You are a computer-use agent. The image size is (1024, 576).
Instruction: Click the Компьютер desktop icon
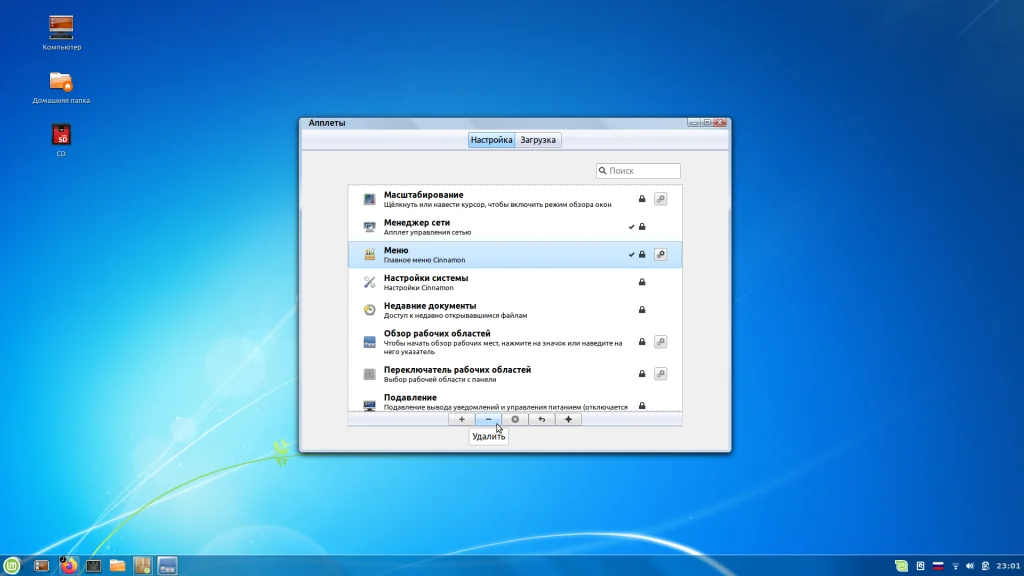point(61,27)
